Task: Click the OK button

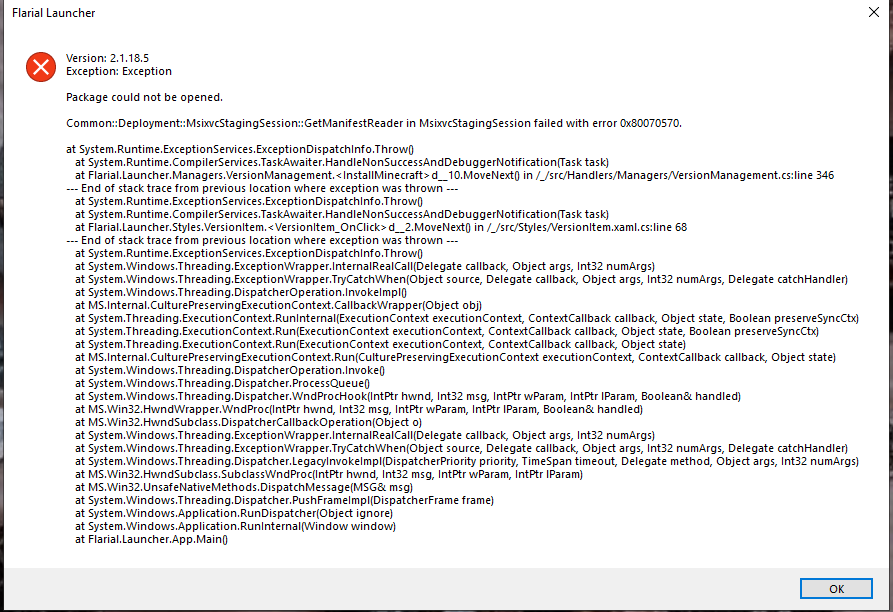Action: point(835,589)
